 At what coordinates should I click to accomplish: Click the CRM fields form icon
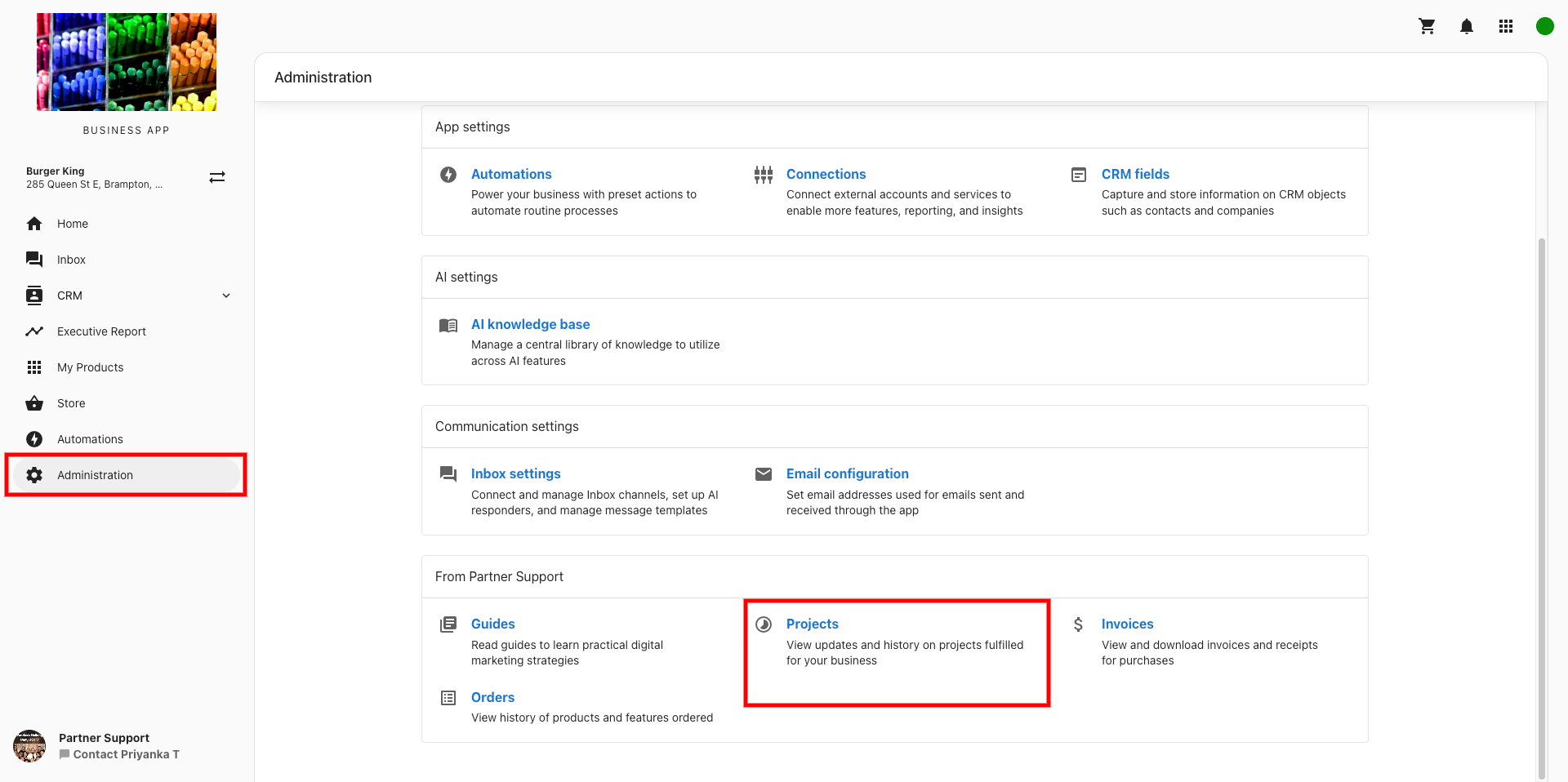click(x=1079, y=175)
